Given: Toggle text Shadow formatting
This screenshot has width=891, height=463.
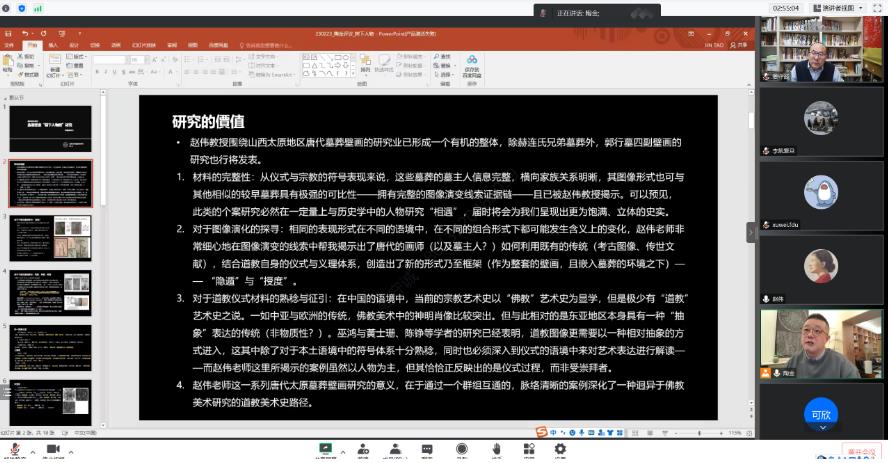Looking at the screenshot, I should click(124, 72).
